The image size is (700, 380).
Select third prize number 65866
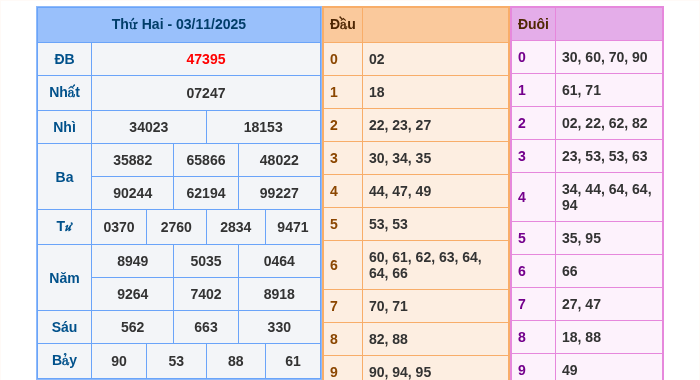pos(206,160)
